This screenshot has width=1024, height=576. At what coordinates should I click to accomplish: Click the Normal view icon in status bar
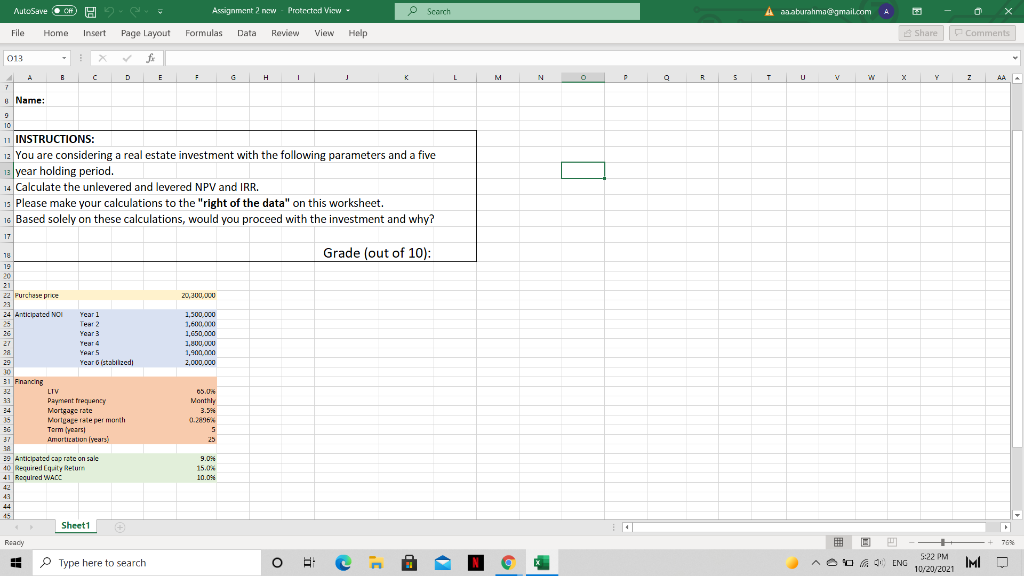coord(838,541)
